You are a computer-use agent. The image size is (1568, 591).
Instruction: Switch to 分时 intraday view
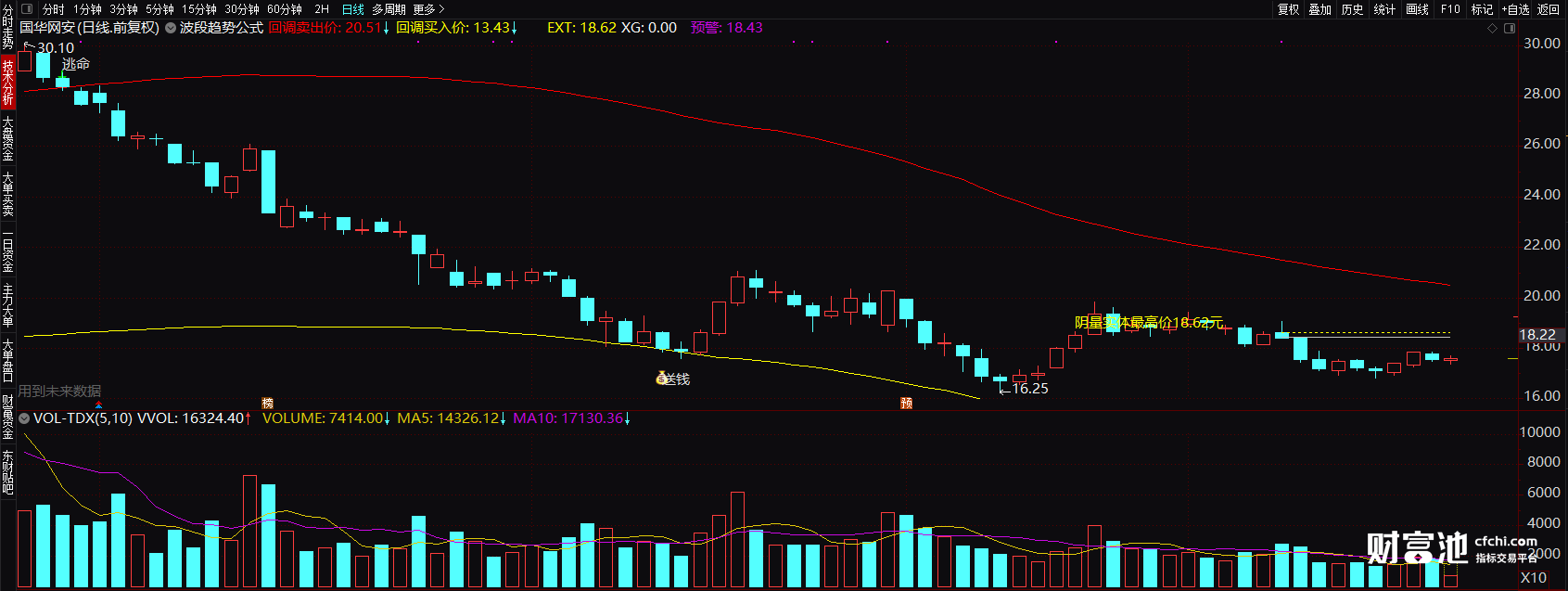tap(54, 9)
